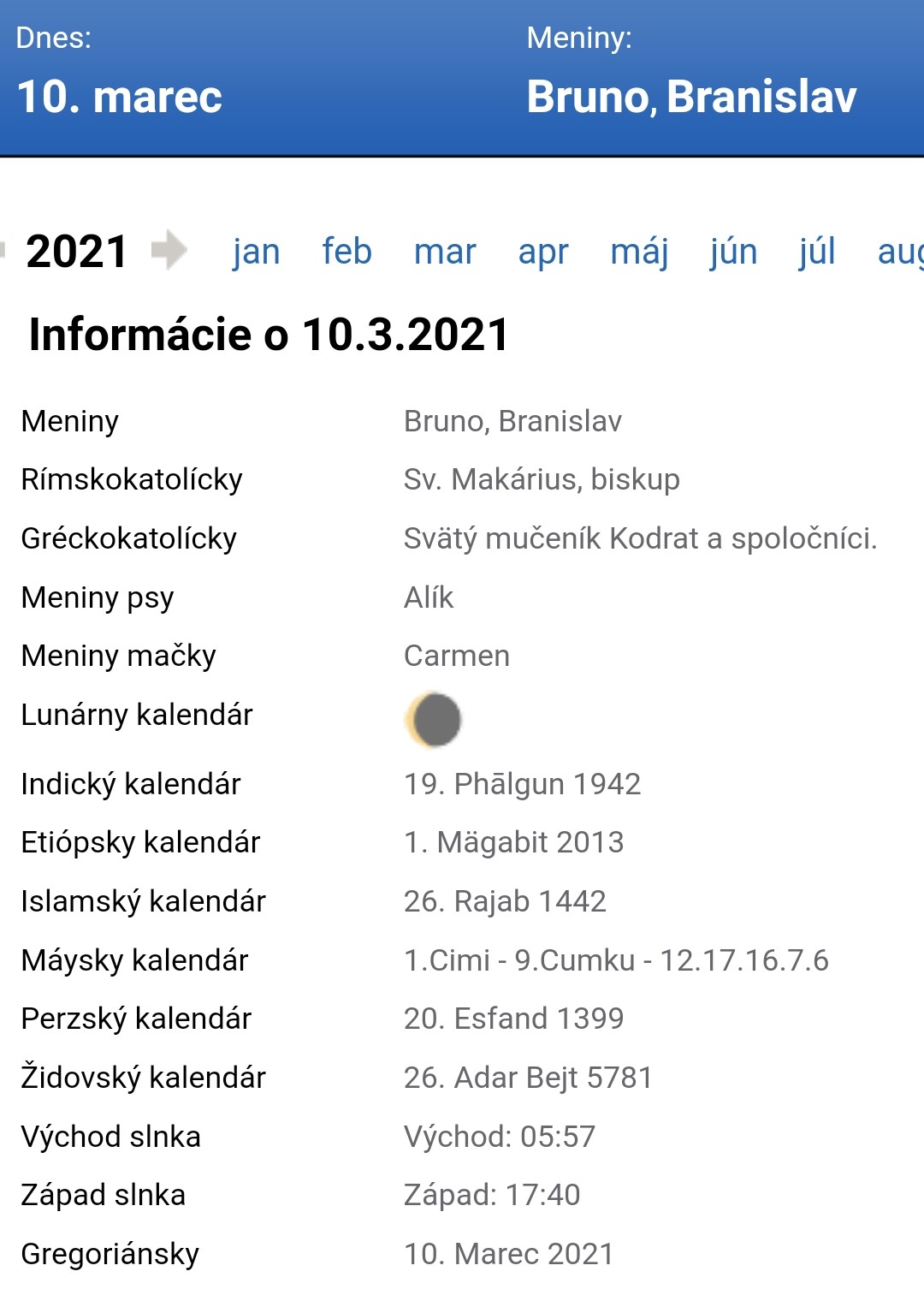Open the aug month link
The height and width of the screenshot is (1295, 924).
(900, 252)
